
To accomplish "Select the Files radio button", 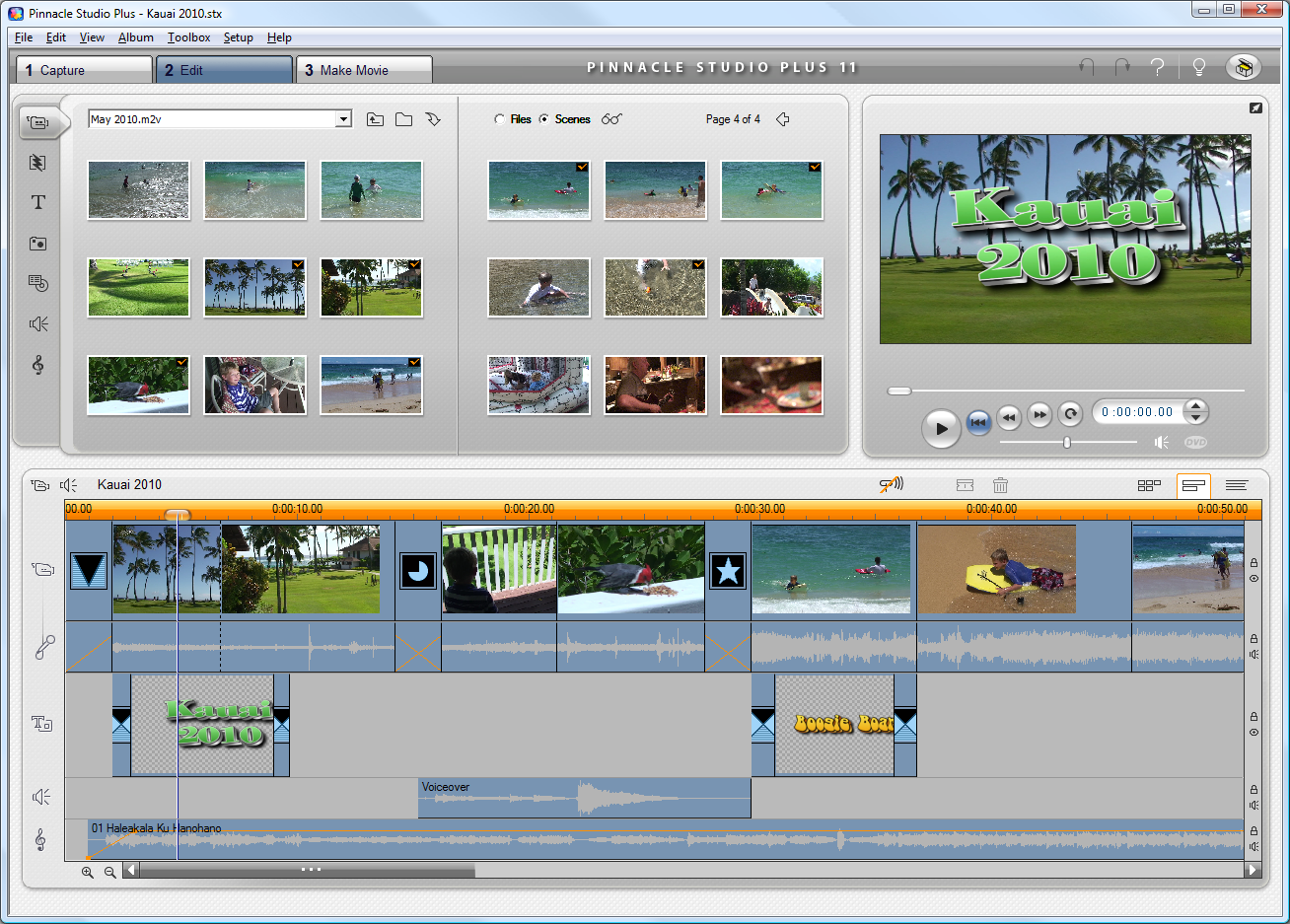I will [x=499, y=119].
